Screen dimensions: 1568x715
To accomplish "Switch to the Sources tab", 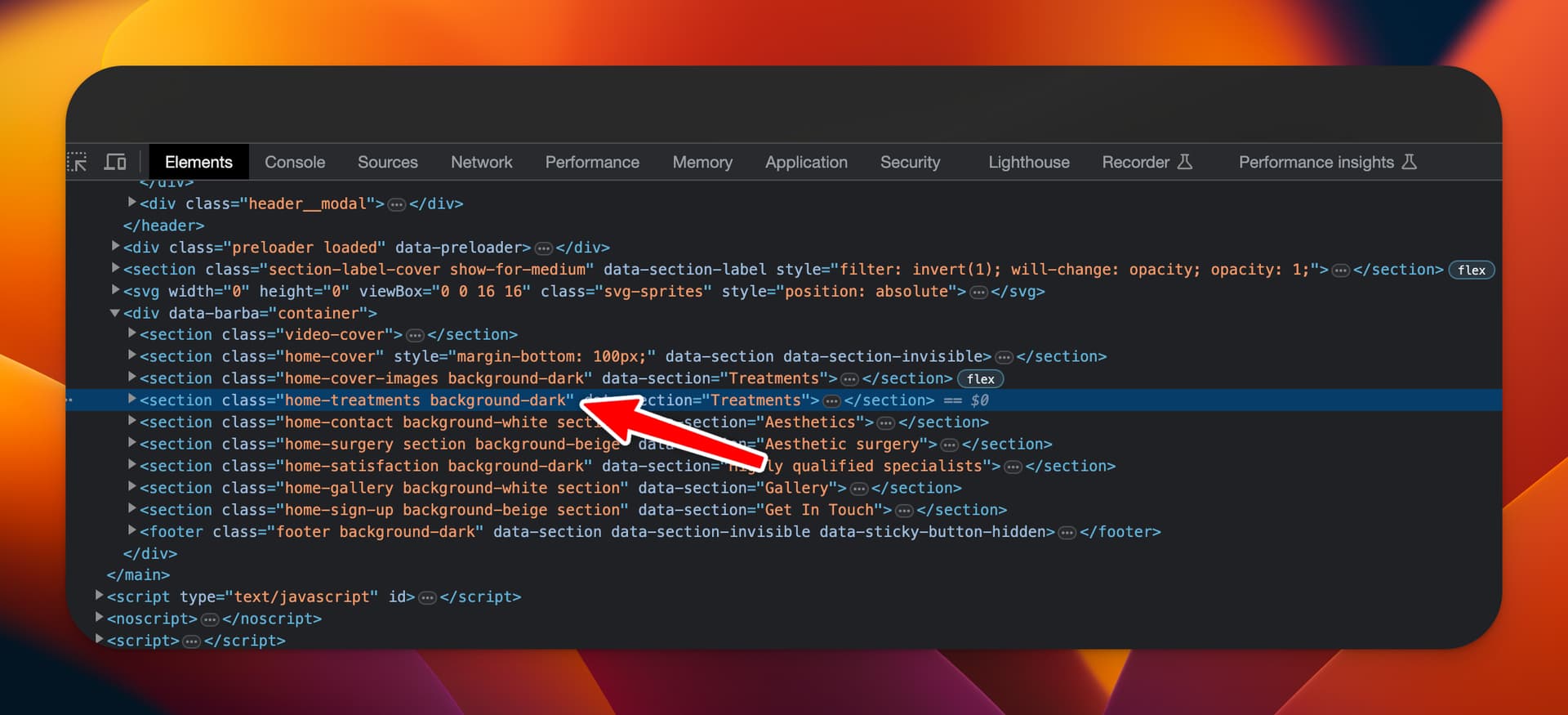I will [388, 162].
